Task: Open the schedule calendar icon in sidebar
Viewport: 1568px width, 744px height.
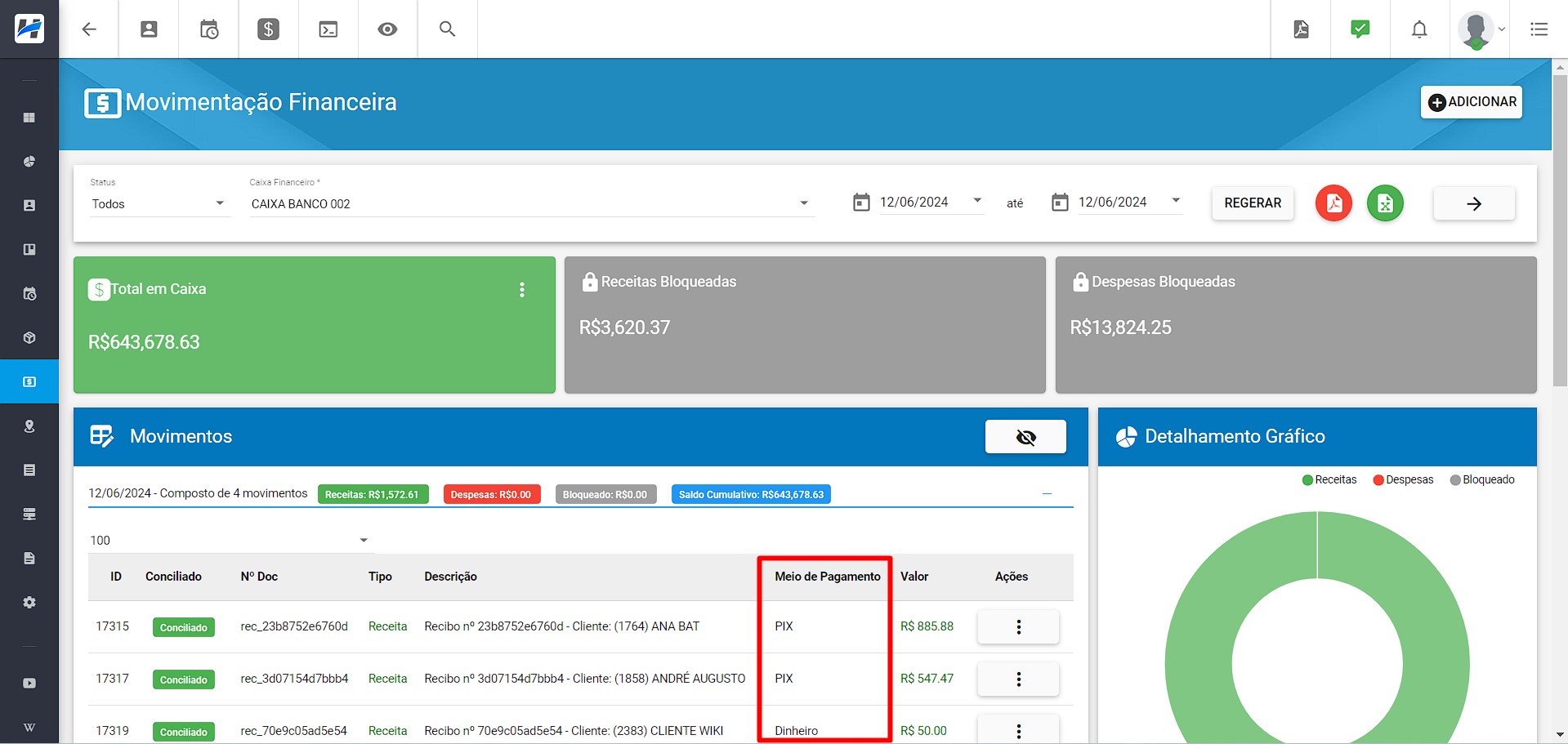Action: pos(29,294)
